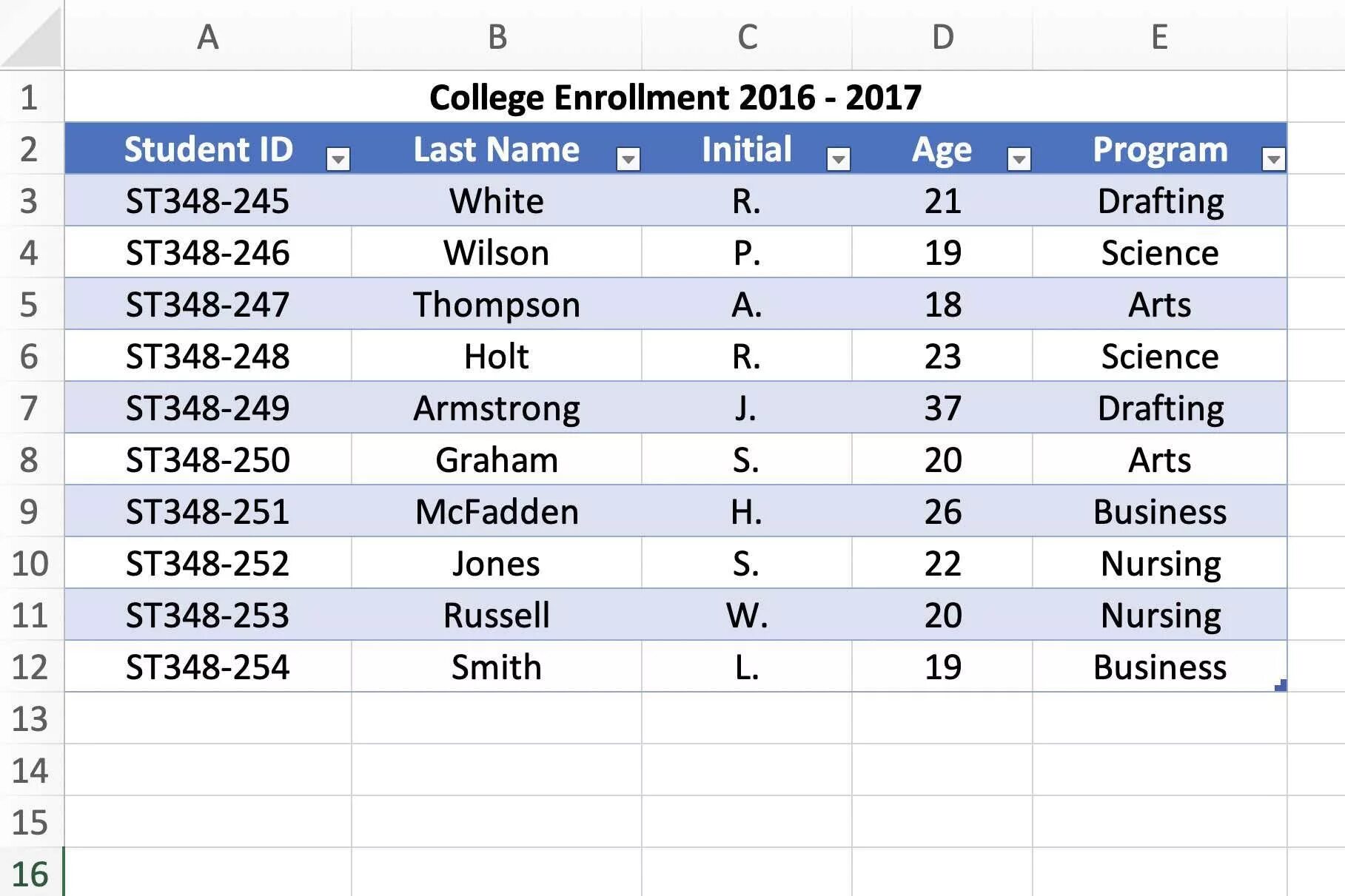Click the table resize handle near Business

pyautogui.click(x=1281, y=685)
